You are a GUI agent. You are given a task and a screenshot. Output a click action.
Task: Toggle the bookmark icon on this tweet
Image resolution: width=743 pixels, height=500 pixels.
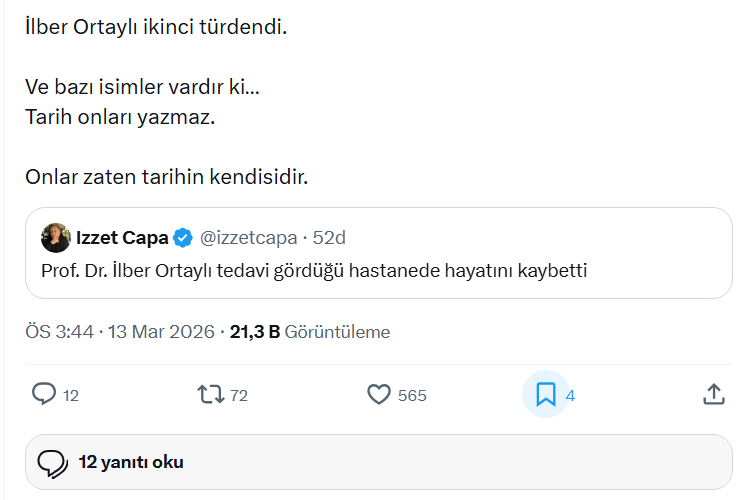546,394
